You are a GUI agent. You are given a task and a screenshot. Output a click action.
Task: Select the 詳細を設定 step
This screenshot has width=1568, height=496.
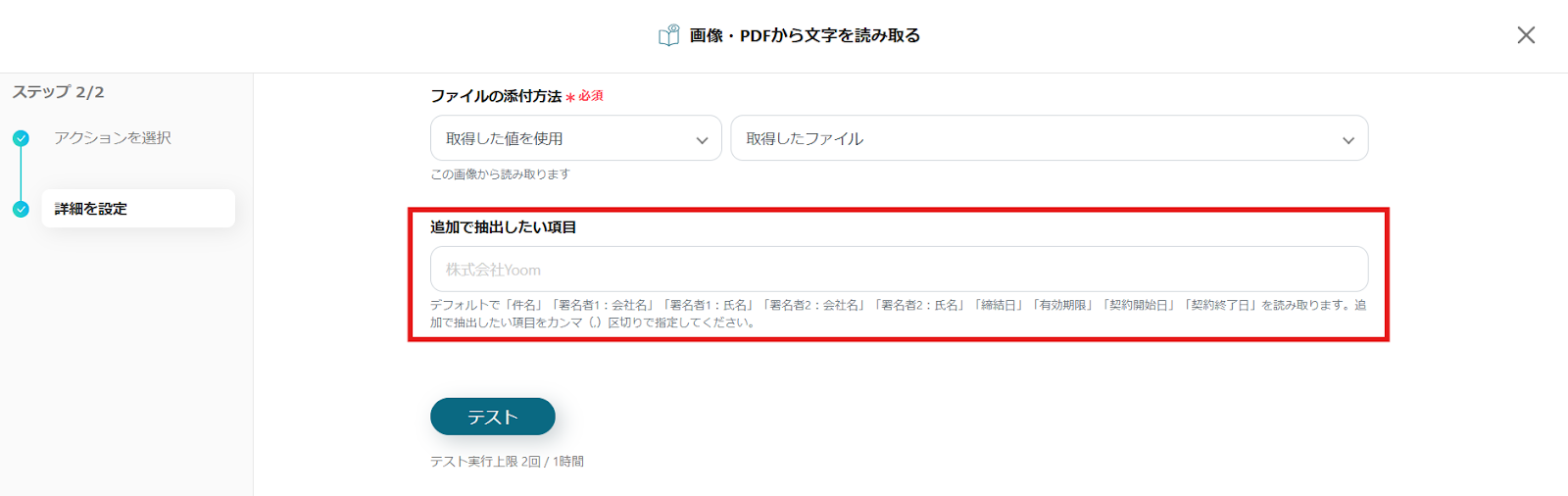pos(138,209)
